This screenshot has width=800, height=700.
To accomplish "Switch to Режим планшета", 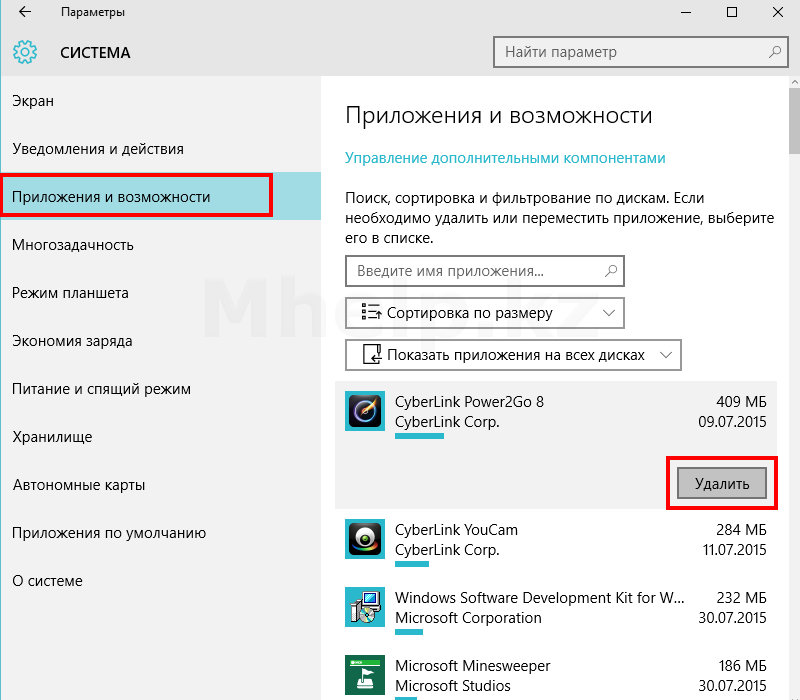I will point(160,293).
